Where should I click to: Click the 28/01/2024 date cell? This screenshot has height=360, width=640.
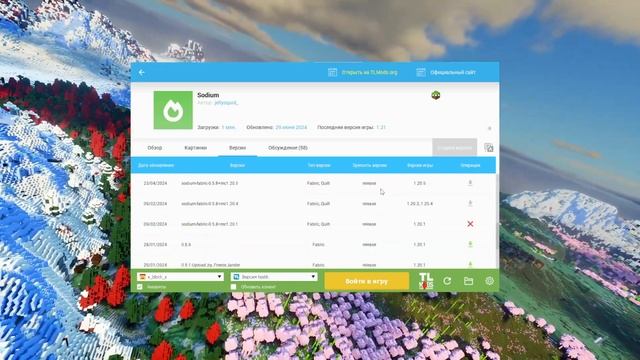tap(155, 244)
